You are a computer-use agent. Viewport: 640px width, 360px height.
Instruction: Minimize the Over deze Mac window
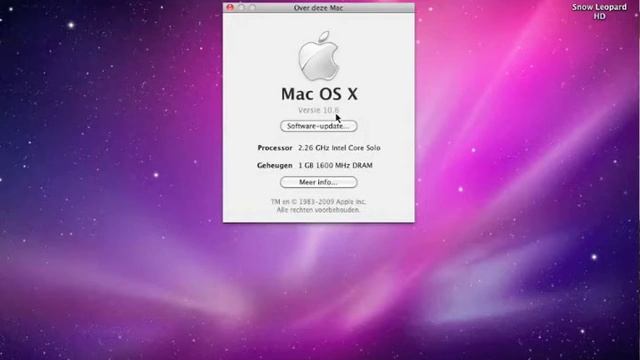pyautogui.click(x=241, y=7)
